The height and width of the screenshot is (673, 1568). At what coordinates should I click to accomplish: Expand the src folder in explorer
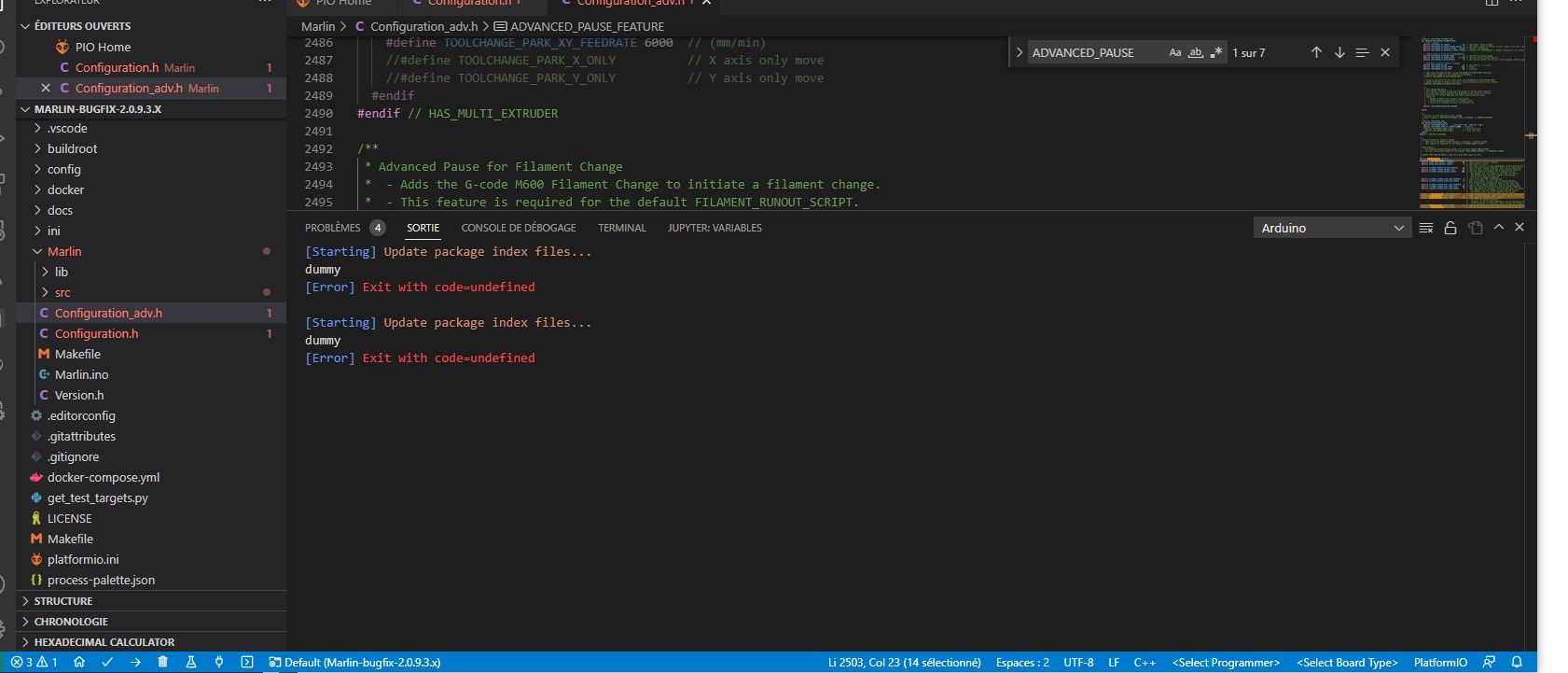coord(62,292)
